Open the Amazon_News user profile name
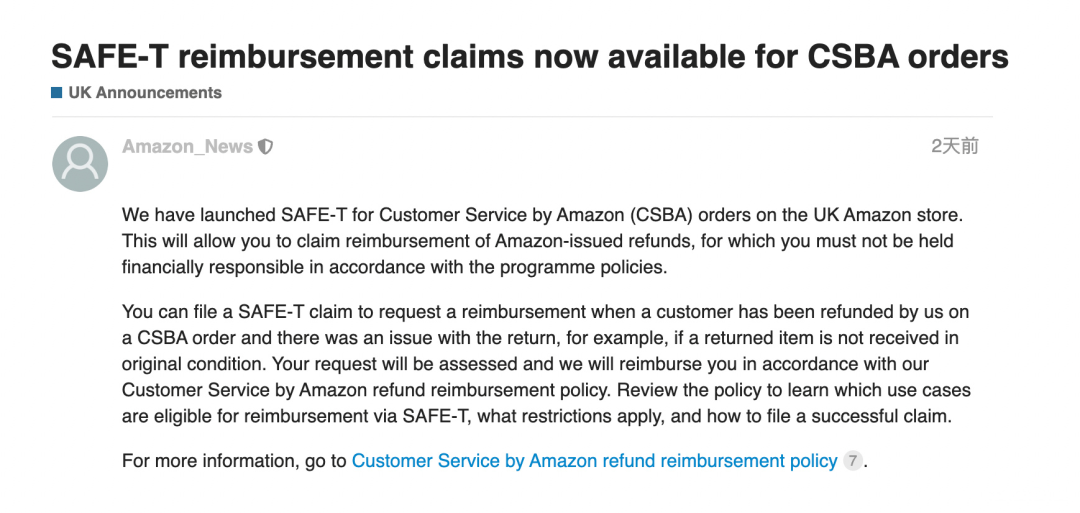The height and width of the screenshot is (513, 1080). (187, 147)
